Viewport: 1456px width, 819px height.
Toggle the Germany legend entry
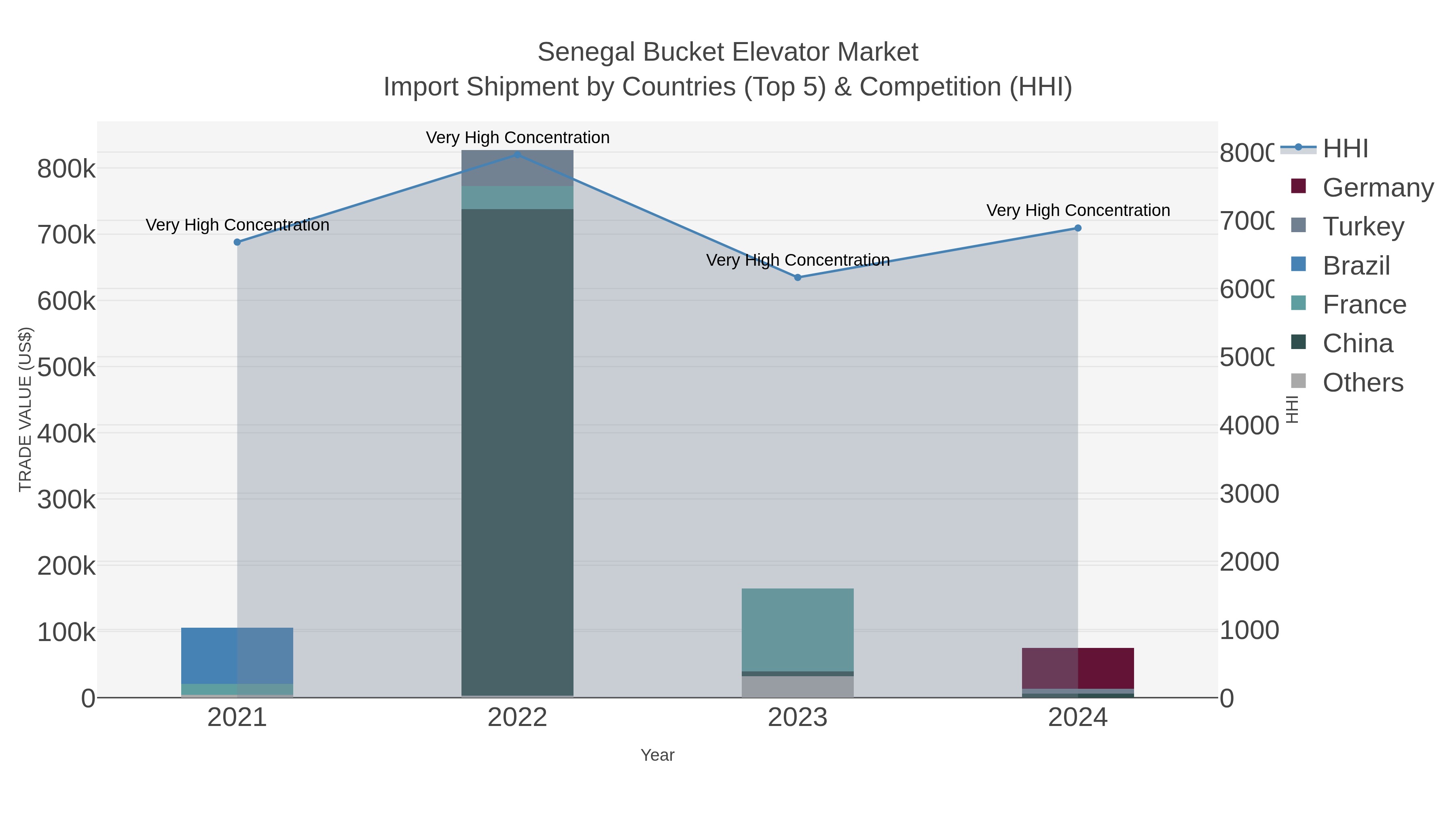pyautogui.click(x=1362, y=188)
